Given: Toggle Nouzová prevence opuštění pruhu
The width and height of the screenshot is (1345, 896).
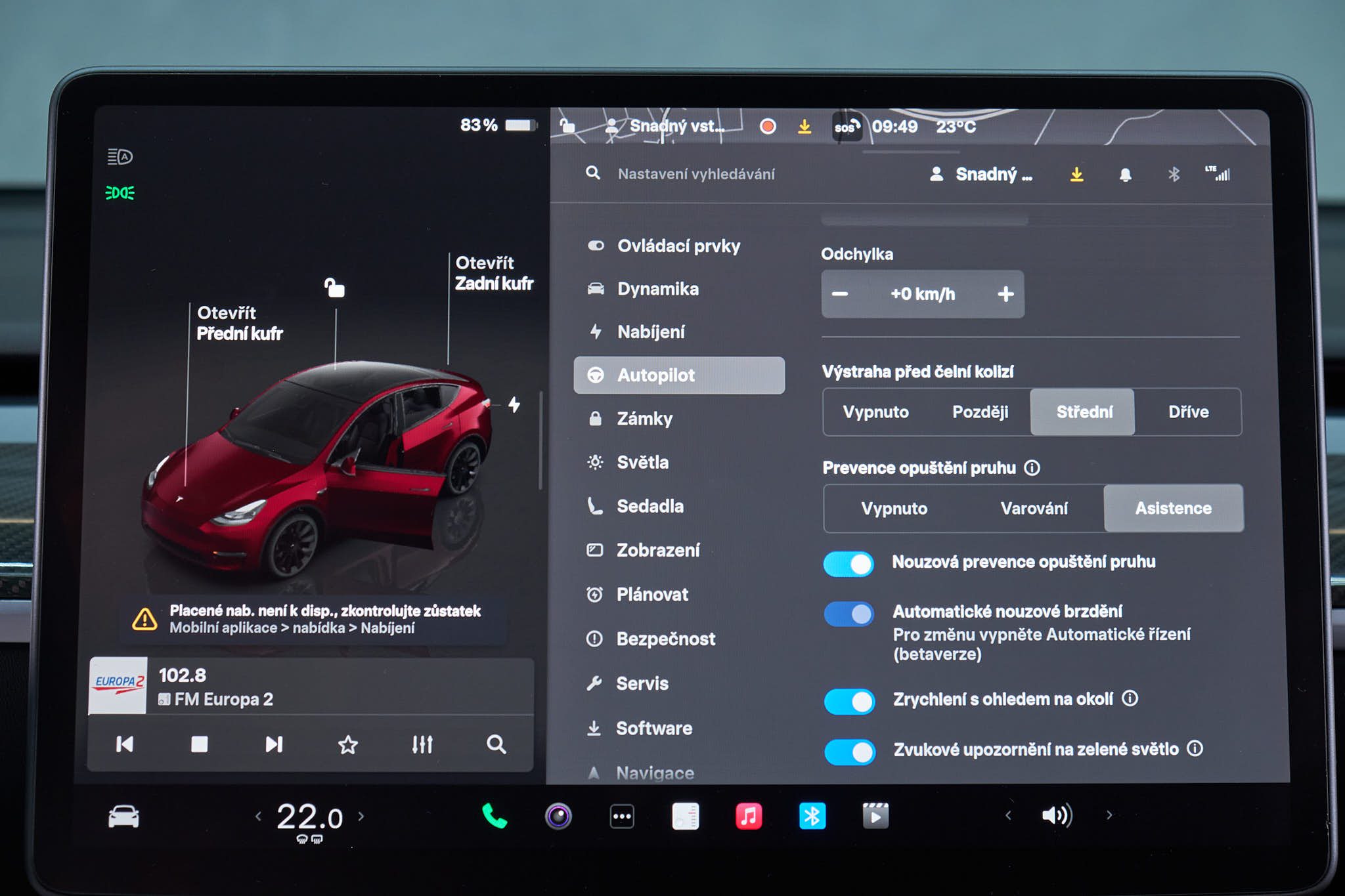Looking at the screenshot, I should click(x=849, y=563).
